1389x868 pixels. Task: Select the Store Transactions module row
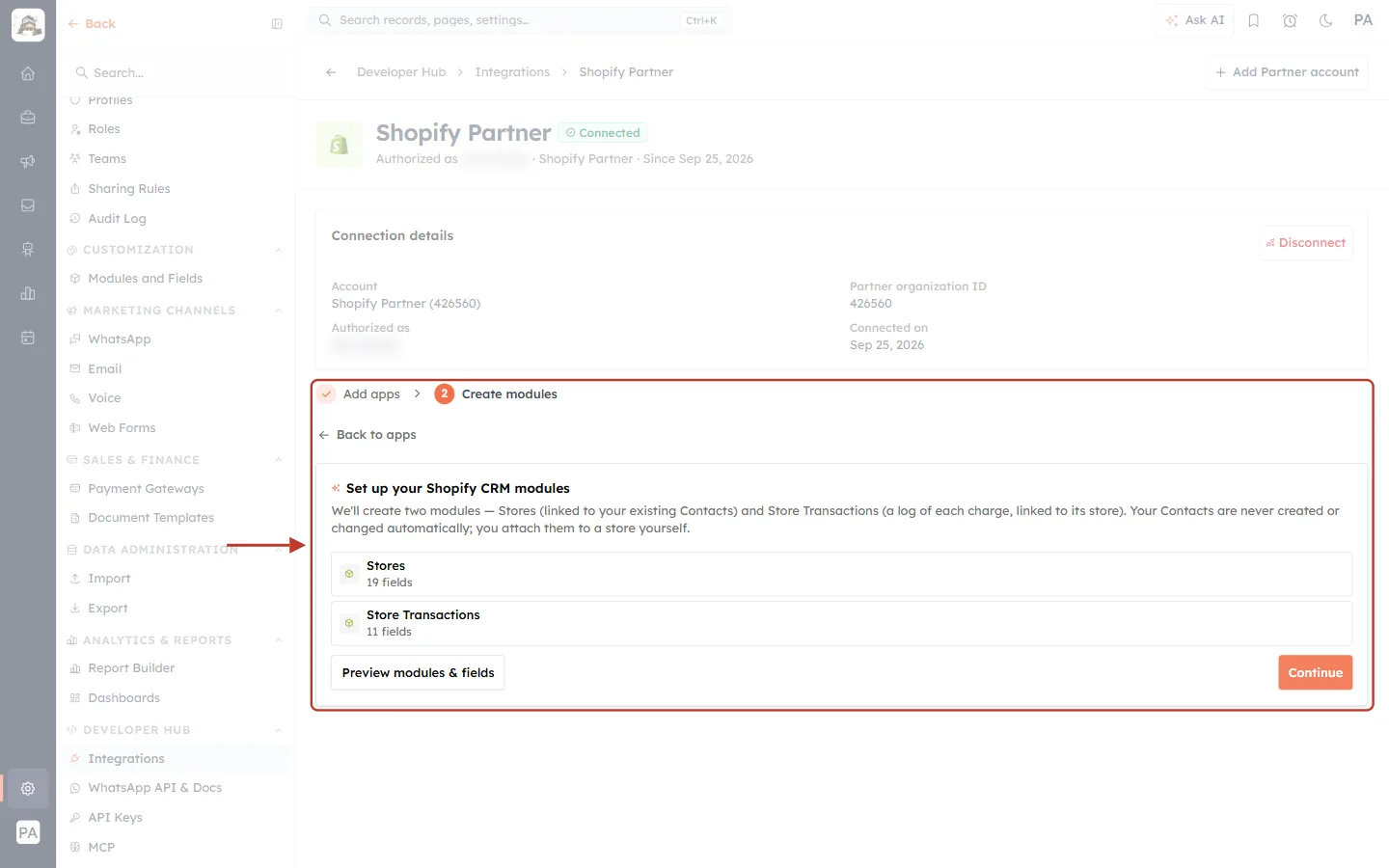842,623
